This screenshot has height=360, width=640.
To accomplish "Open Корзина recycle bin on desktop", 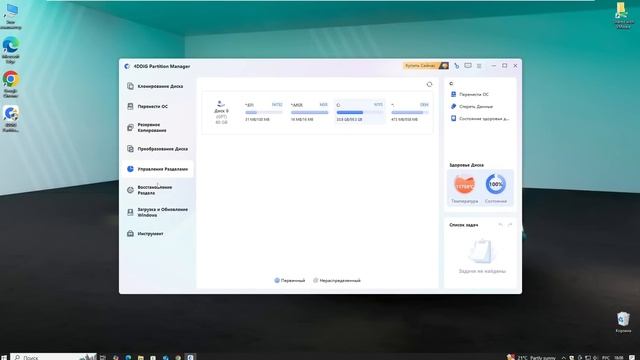I will coord(623,322).
